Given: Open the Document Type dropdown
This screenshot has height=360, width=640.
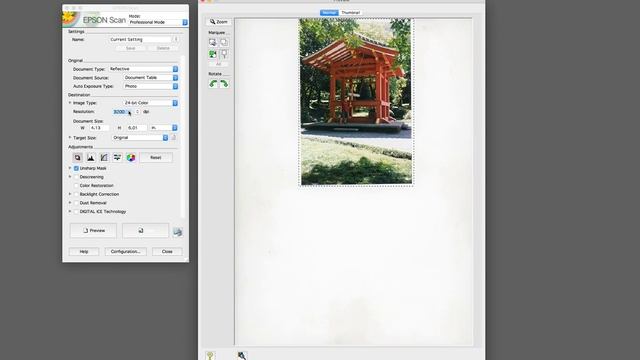Looking at the screenshot, I should 143,69.
